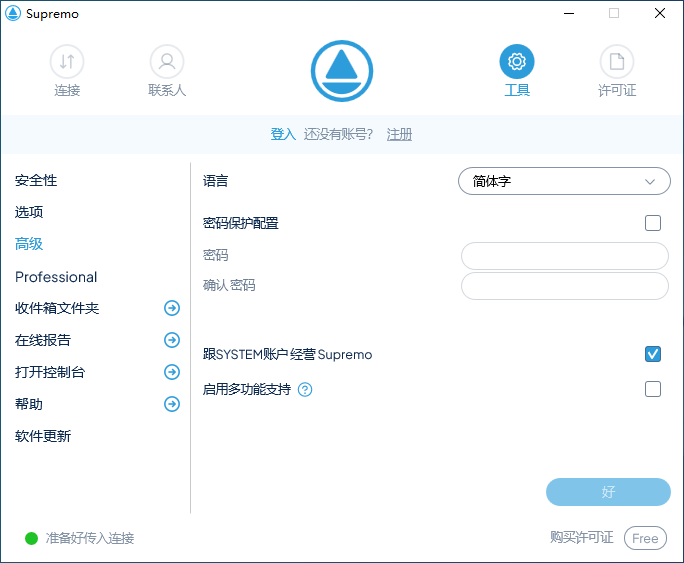Image resolution: width=684 pixels, height=563 pixels.
Task: Open the 联系人 contacts icon
Action: [x=167, y=61]
